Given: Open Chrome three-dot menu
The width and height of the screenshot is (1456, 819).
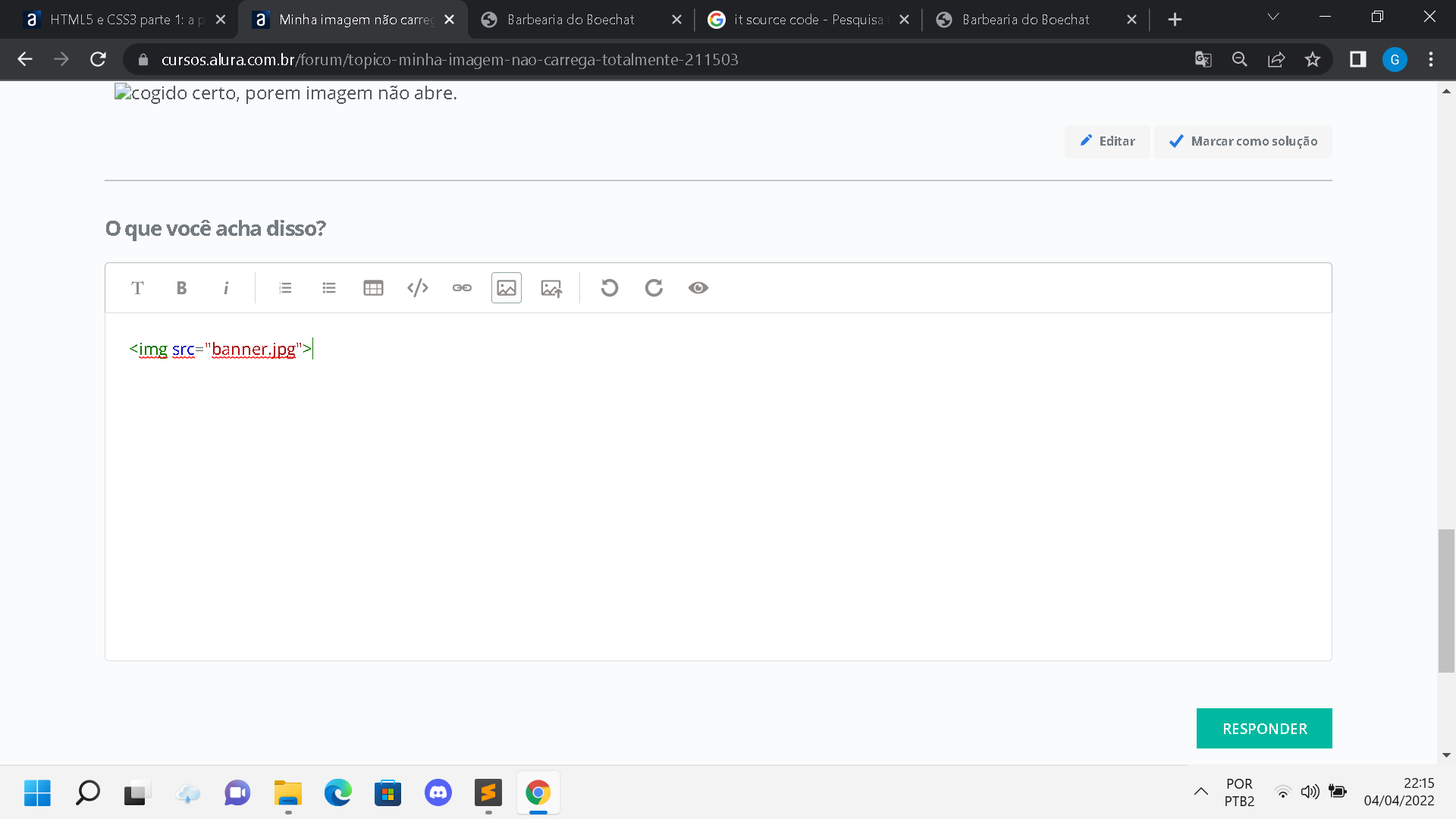Looking at the screenshot, I should click(1431, 59).
